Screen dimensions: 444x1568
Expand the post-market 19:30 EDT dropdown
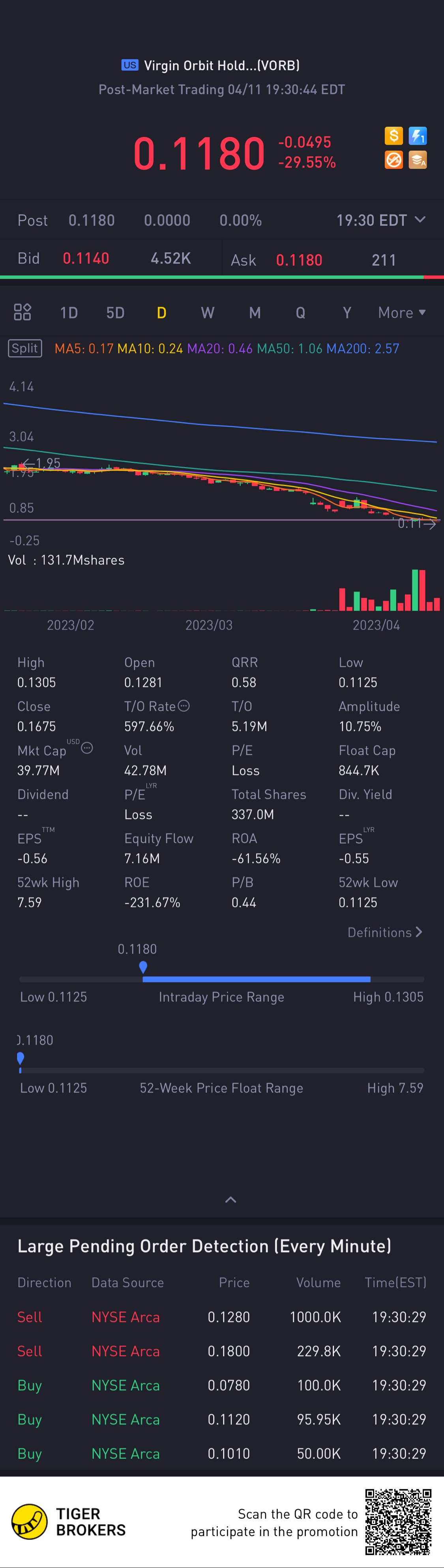click(x=381, y=220)
